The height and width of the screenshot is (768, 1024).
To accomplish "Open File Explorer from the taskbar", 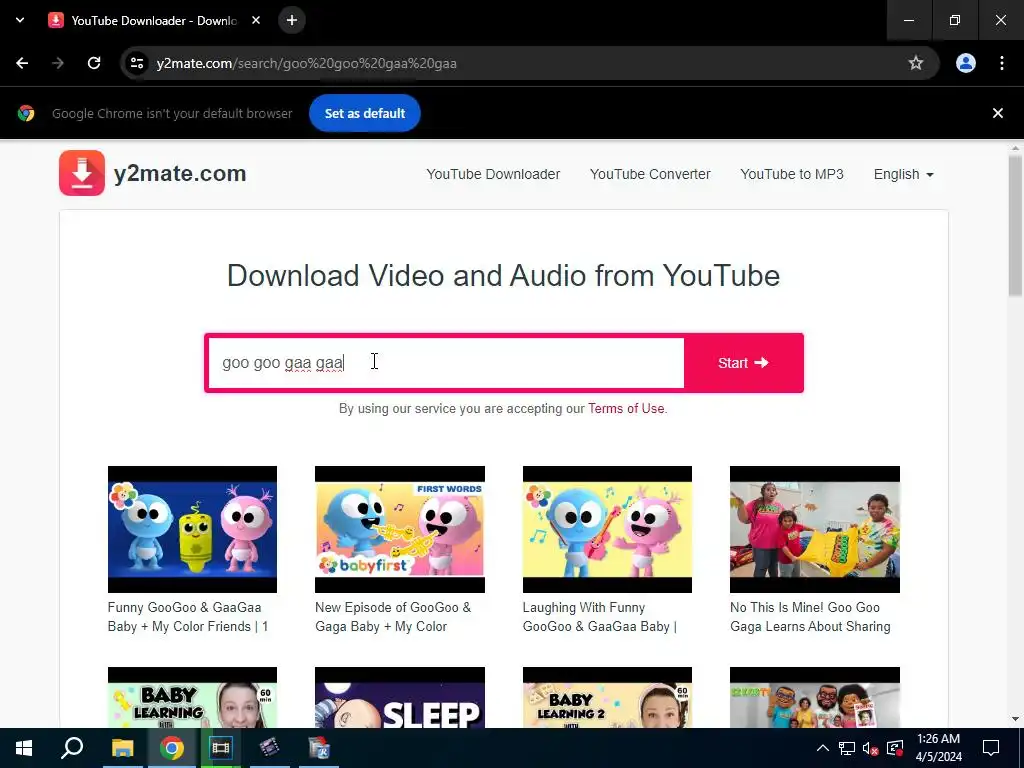I will click(x=122, y=748).
